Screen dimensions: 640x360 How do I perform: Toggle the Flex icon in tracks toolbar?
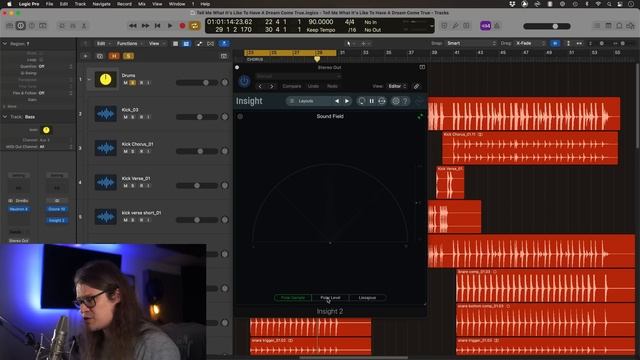(211, 43)
